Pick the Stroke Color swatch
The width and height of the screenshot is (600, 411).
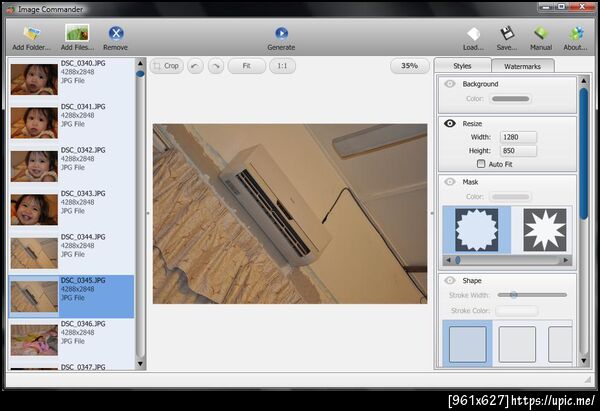[517, 310]
